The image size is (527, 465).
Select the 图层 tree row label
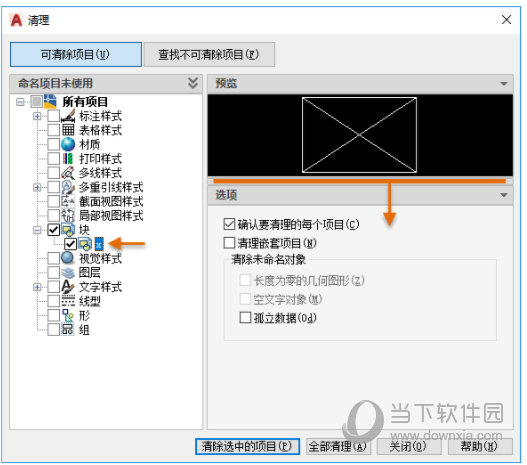(89, 272)
